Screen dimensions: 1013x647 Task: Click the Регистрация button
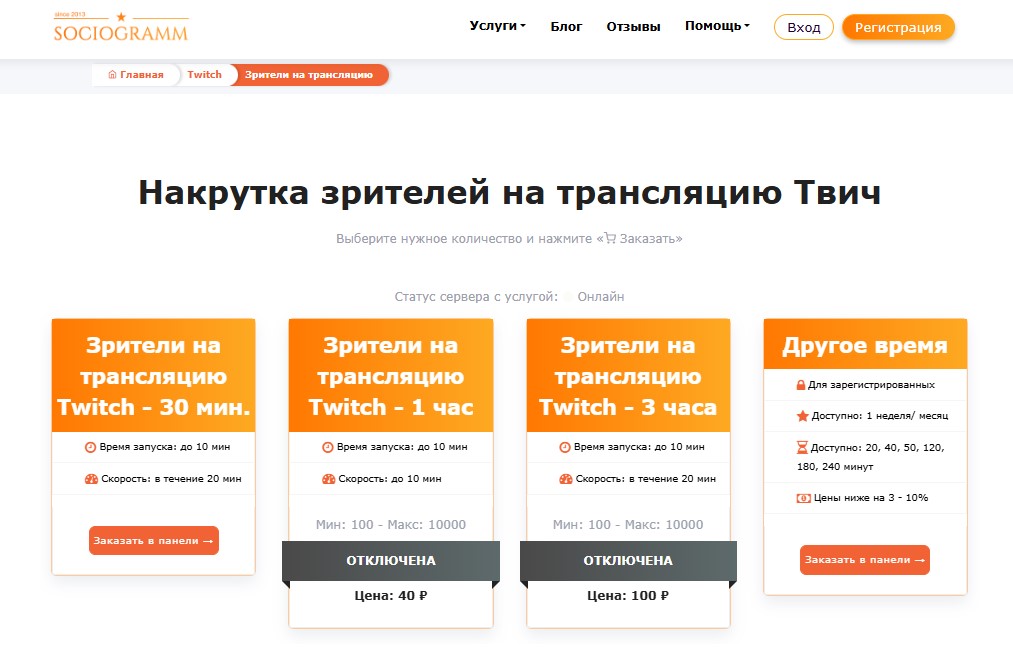898,27
